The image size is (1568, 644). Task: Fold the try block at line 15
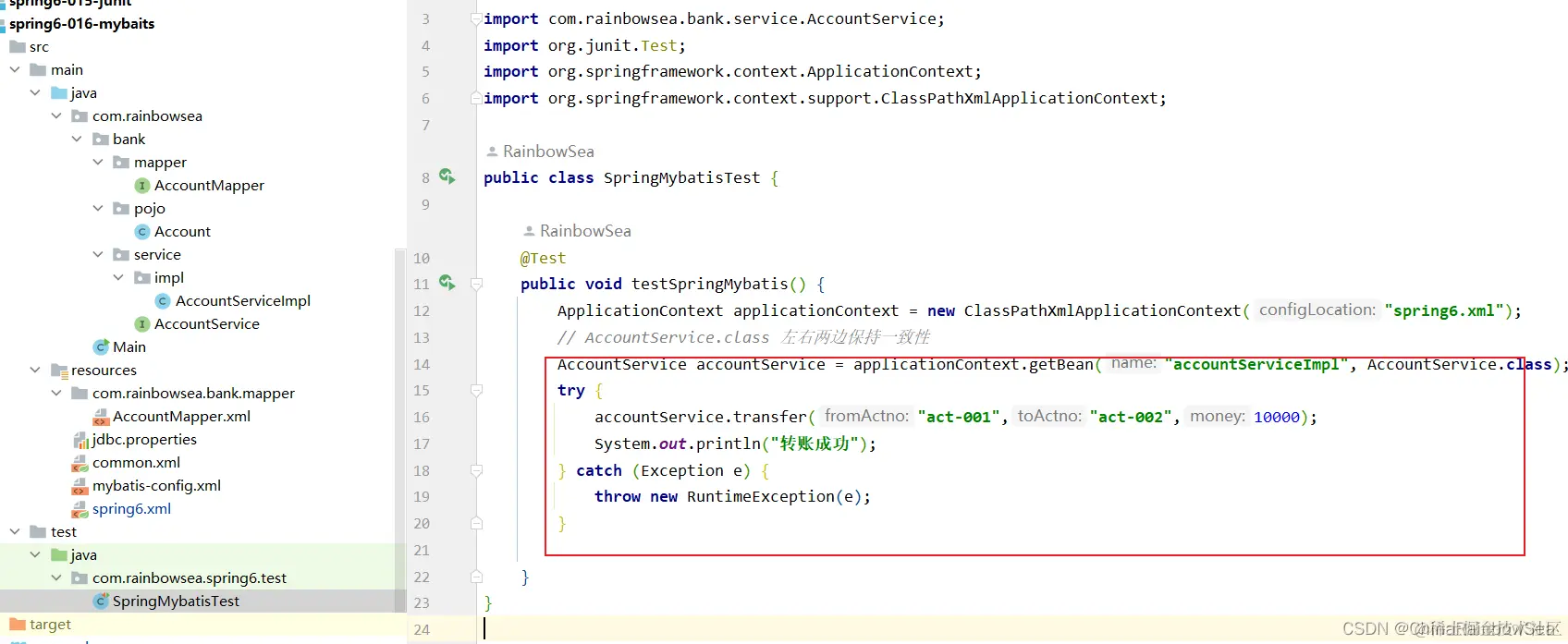tap(476, 390)
